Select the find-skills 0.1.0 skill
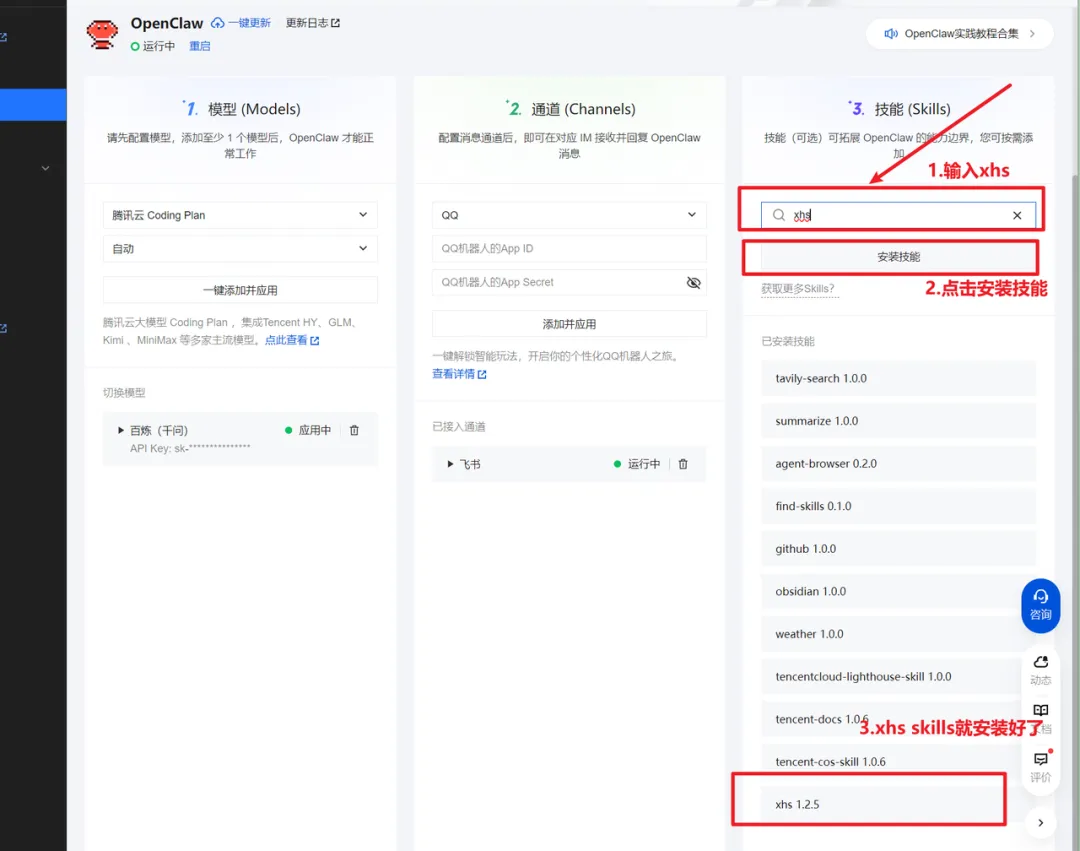This screenshot has height=851, width=1080. tap(898, 506)
